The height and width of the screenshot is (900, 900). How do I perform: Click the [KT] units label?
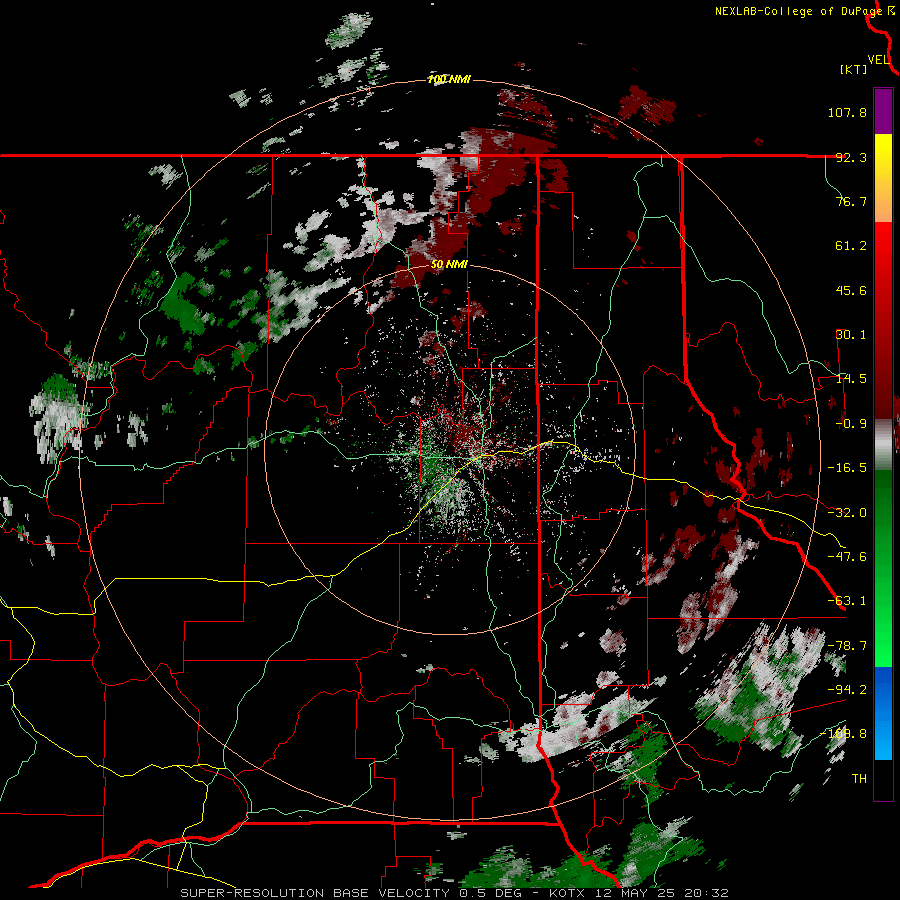pyautogui.click(x=854, y=69)
